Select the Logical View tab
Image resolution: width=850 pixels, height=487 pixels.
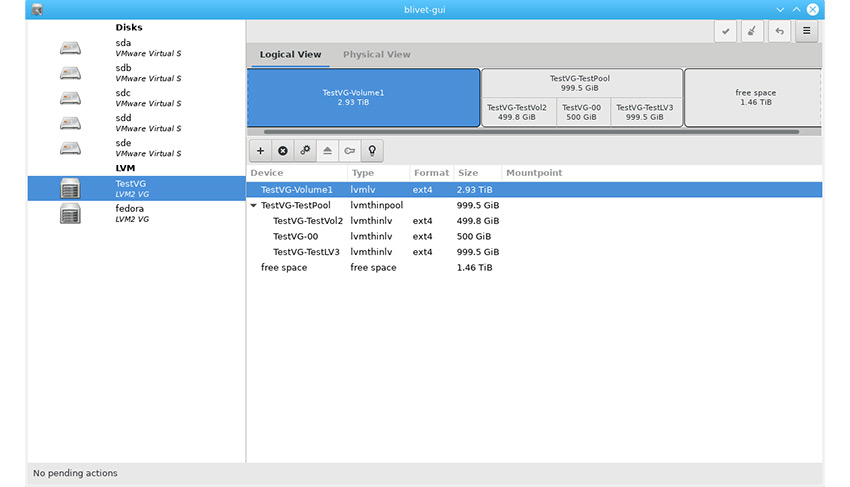click(290, 55)
